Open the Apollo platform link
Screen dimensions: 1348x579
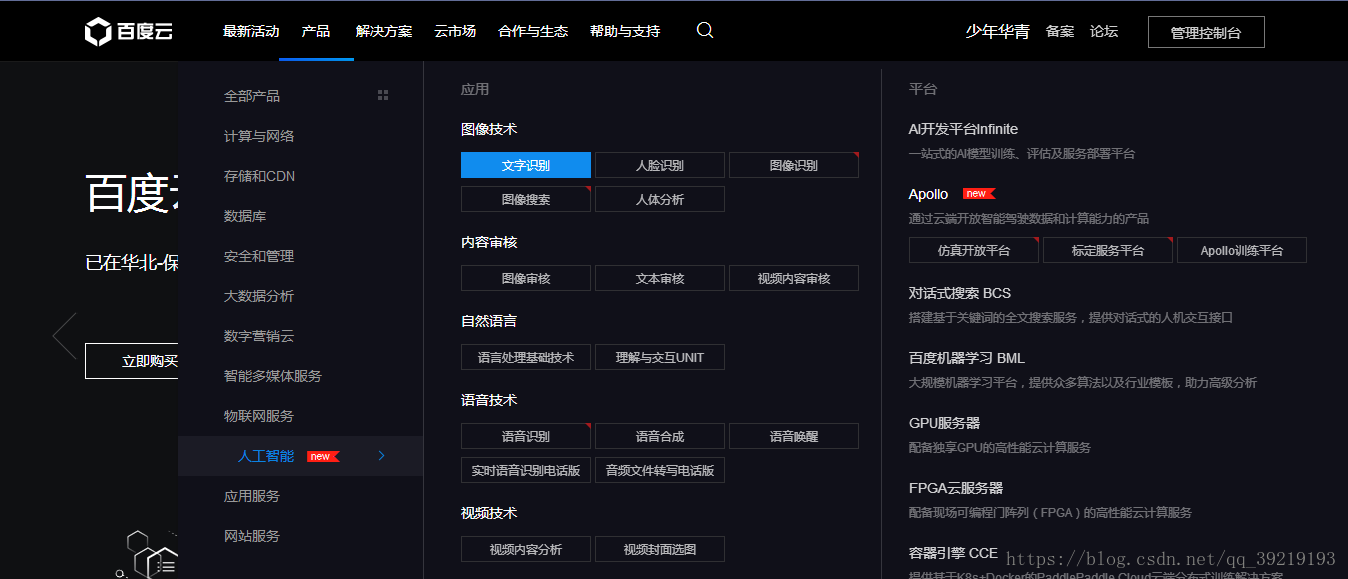(x=928, y=194)
